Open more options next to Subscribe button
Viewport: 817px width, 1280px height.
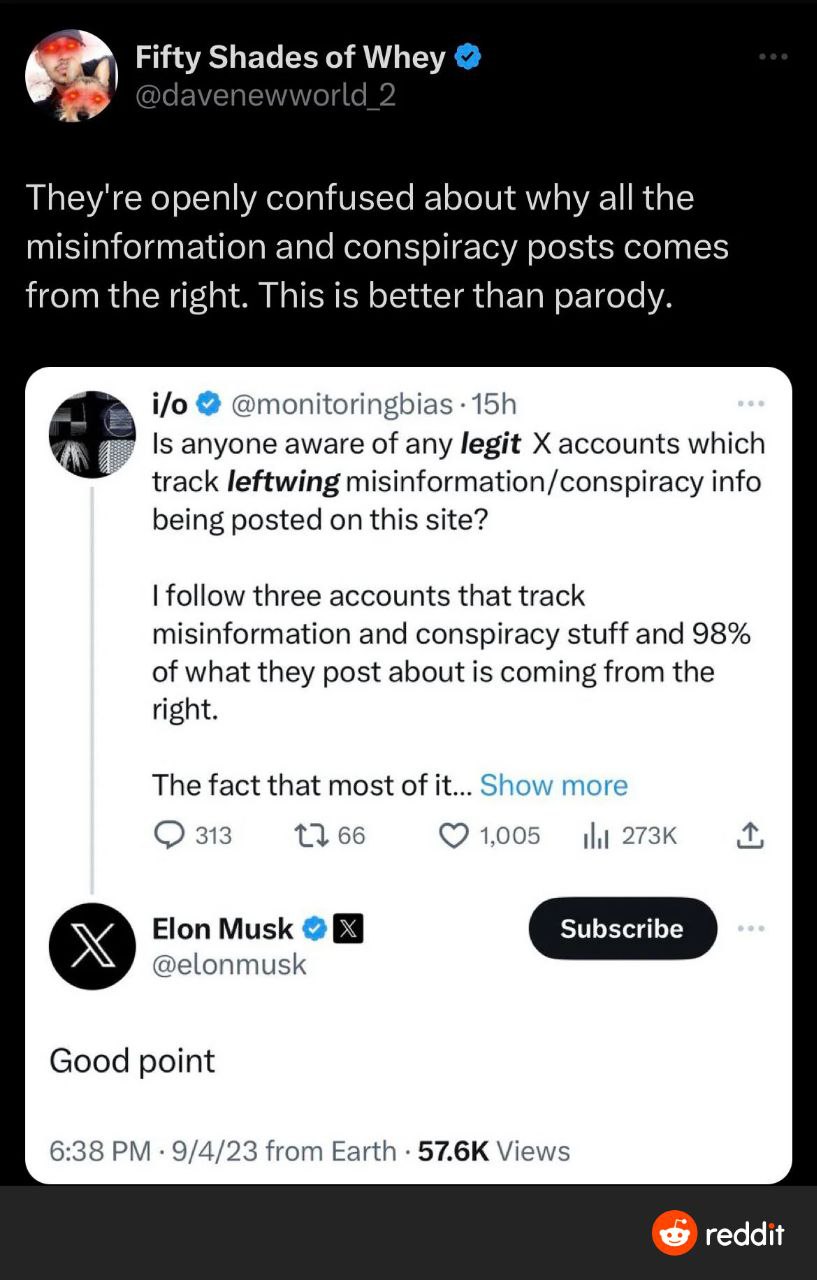click(x=749, y=928)
